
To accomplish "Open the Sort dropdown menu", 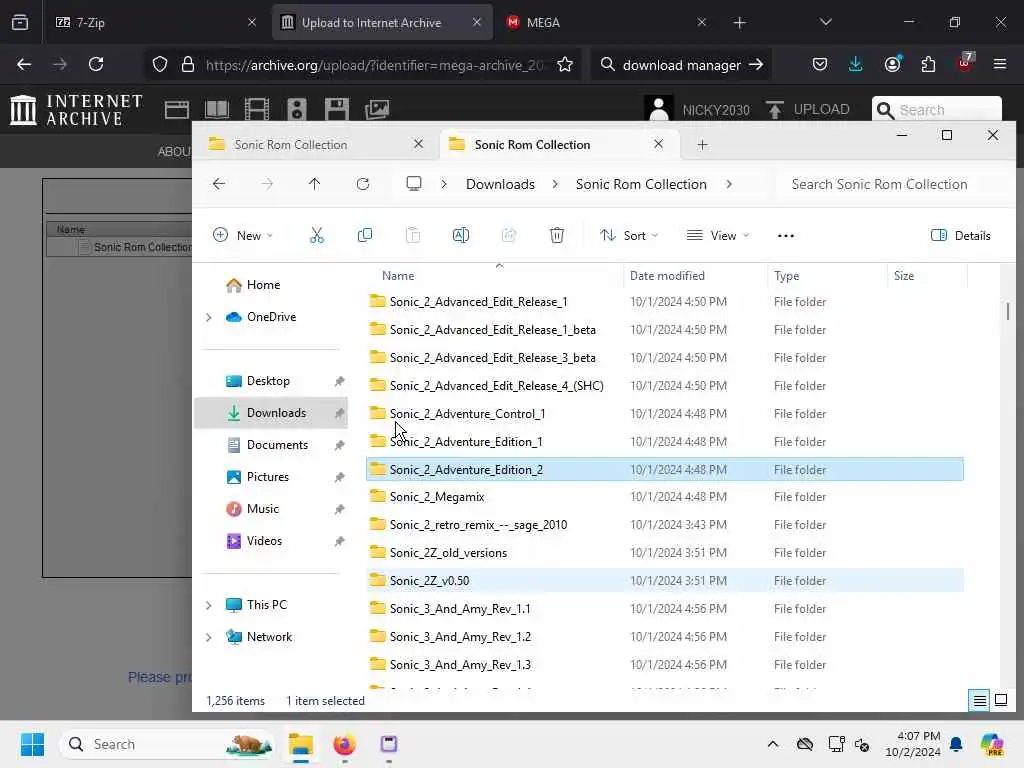I will point(628,235).
